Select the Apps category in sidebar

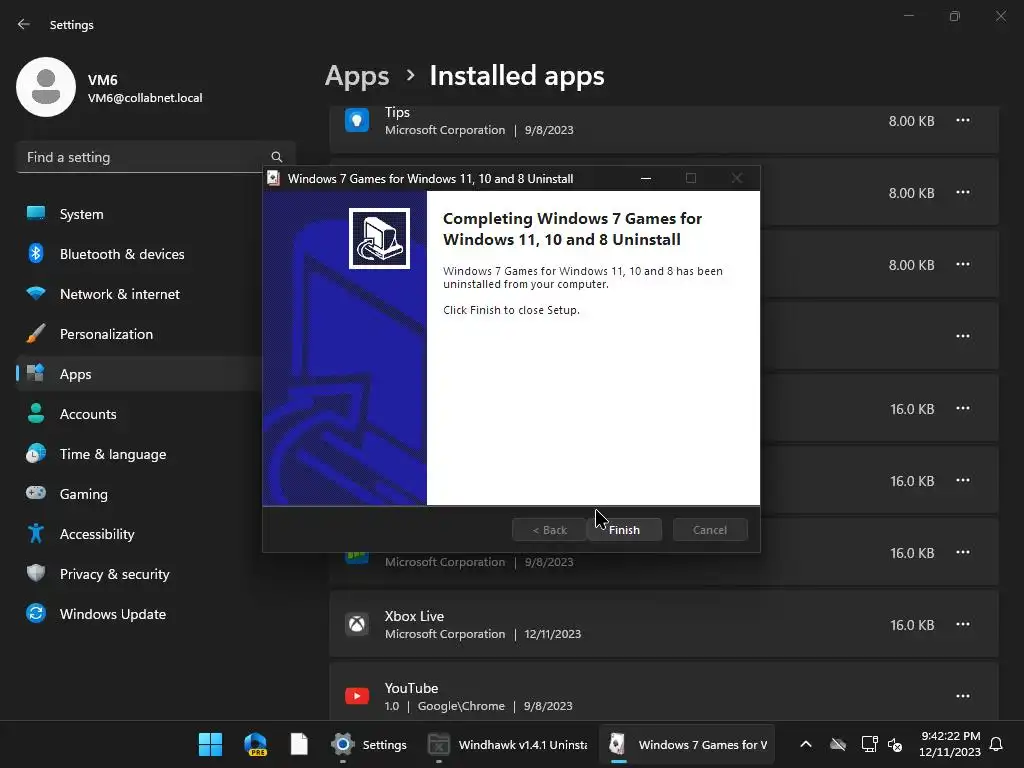138,374
